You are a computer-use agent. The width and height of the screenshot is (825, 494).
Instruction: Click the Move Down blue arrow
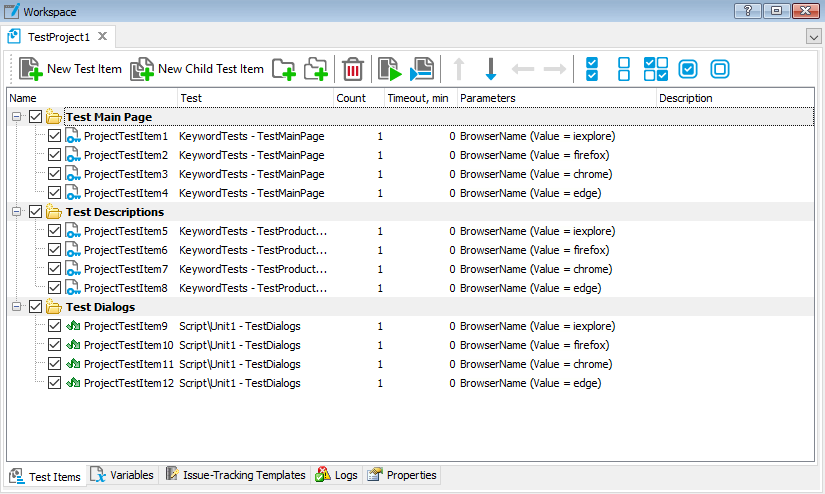tap(490, 69)
